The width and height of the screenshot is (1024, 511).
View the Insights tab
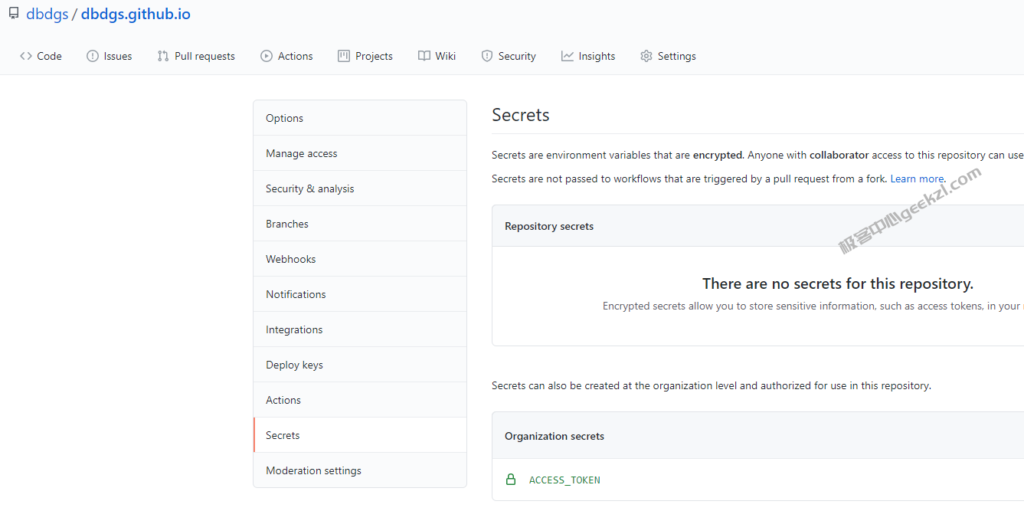[x=588, y=56]
